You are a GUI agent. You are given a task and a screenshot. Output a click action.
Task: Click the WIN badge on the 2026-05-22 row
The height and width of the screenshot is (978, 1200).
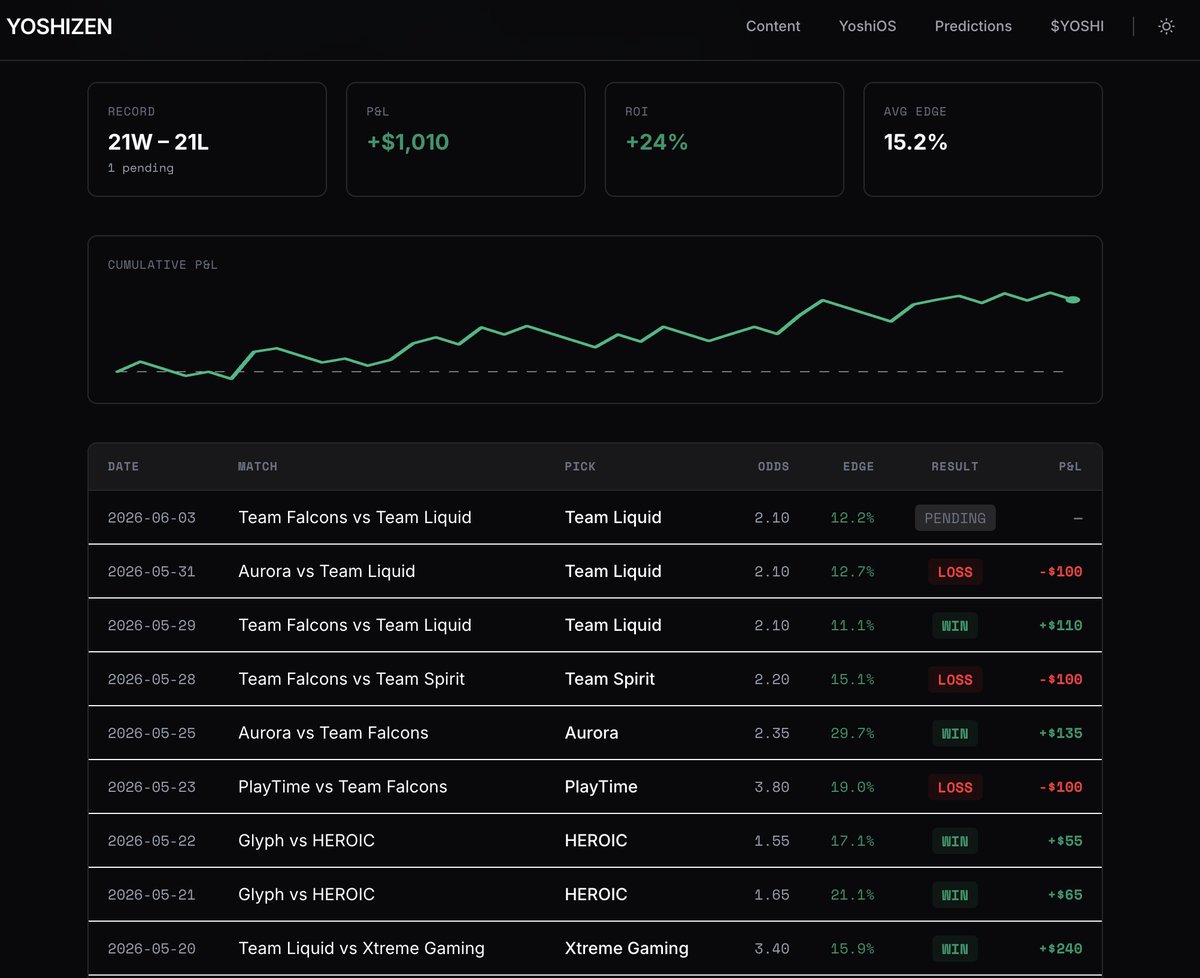pos(955,842)
